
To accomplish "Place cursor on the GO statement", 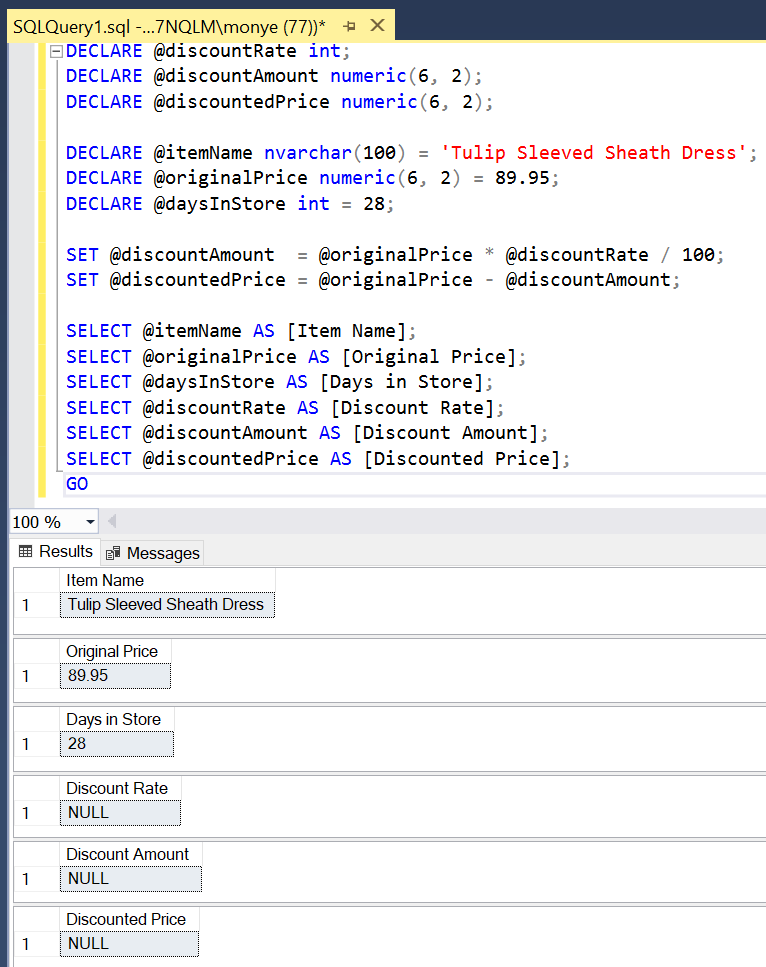I will [x=77, y=484].
